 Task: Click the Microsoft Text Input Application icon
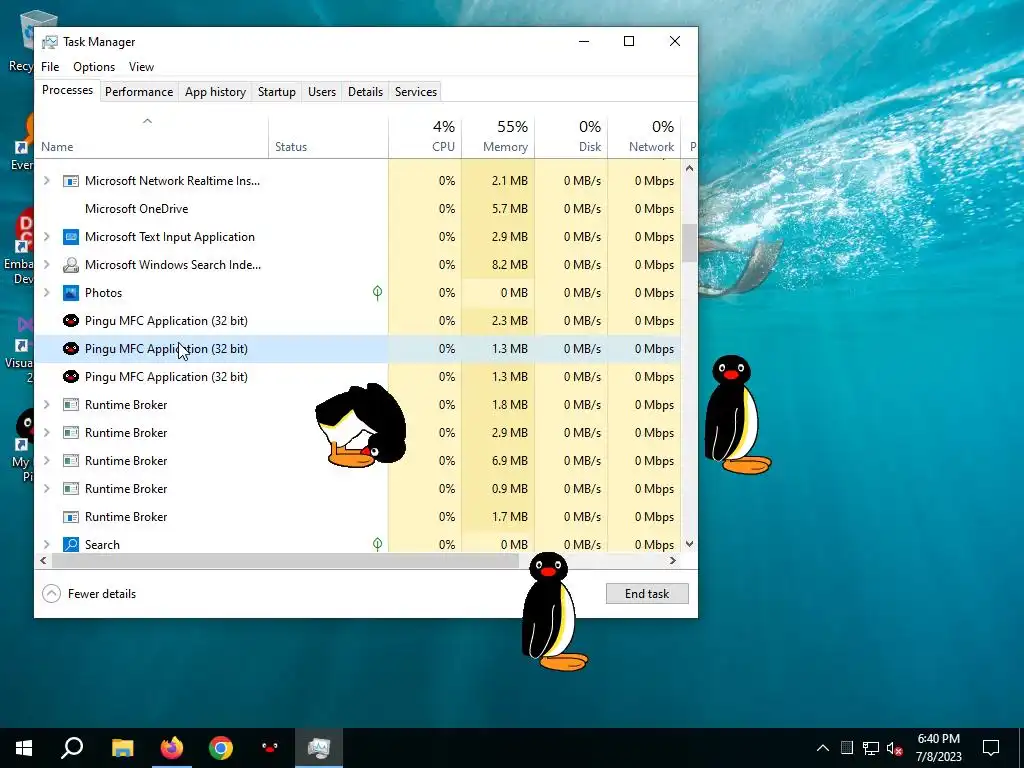[71, 236]
